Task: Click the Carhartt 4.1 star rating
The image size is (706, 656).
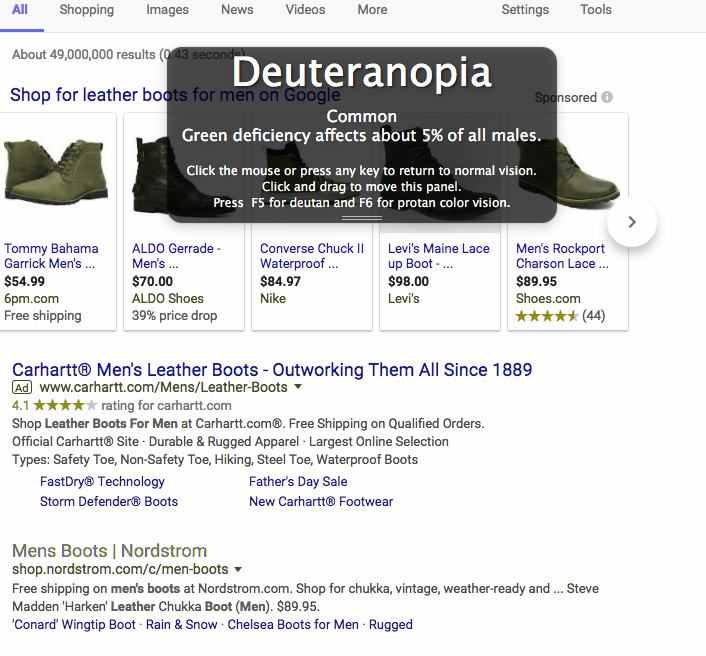Action: click(x=54, y=406)
